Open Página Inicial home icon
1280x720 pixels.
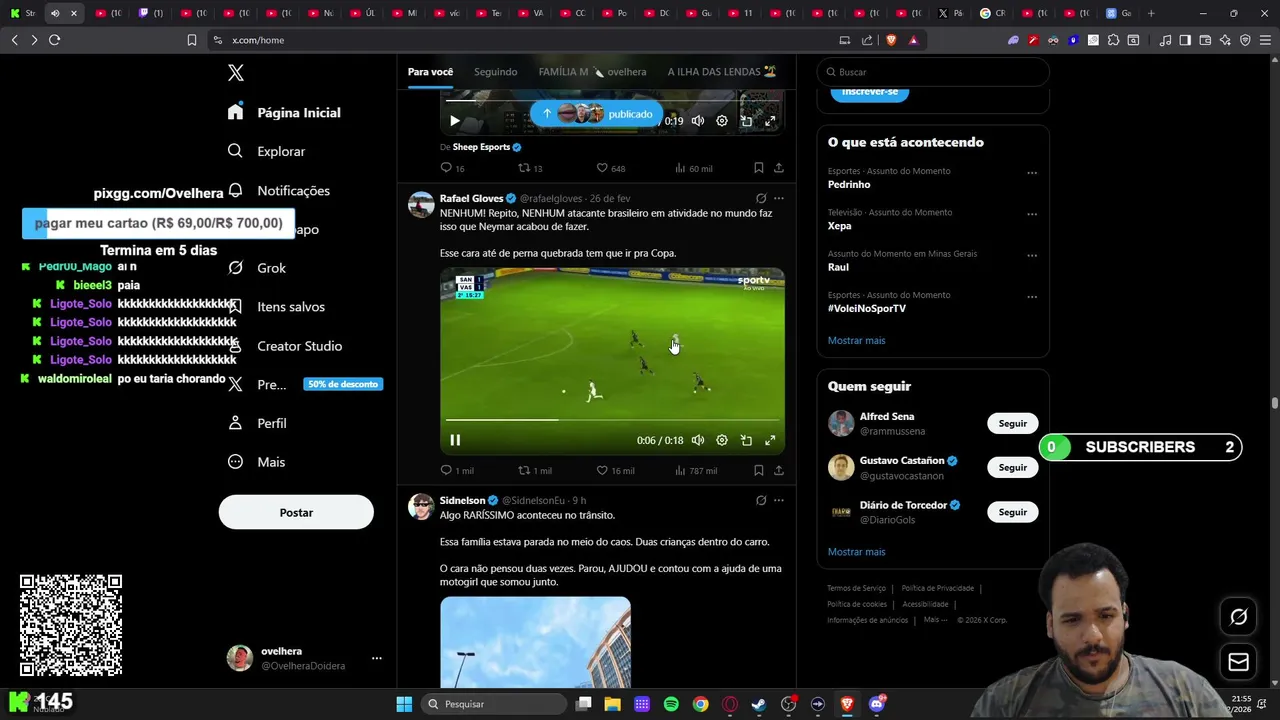(x=235, y=112)
